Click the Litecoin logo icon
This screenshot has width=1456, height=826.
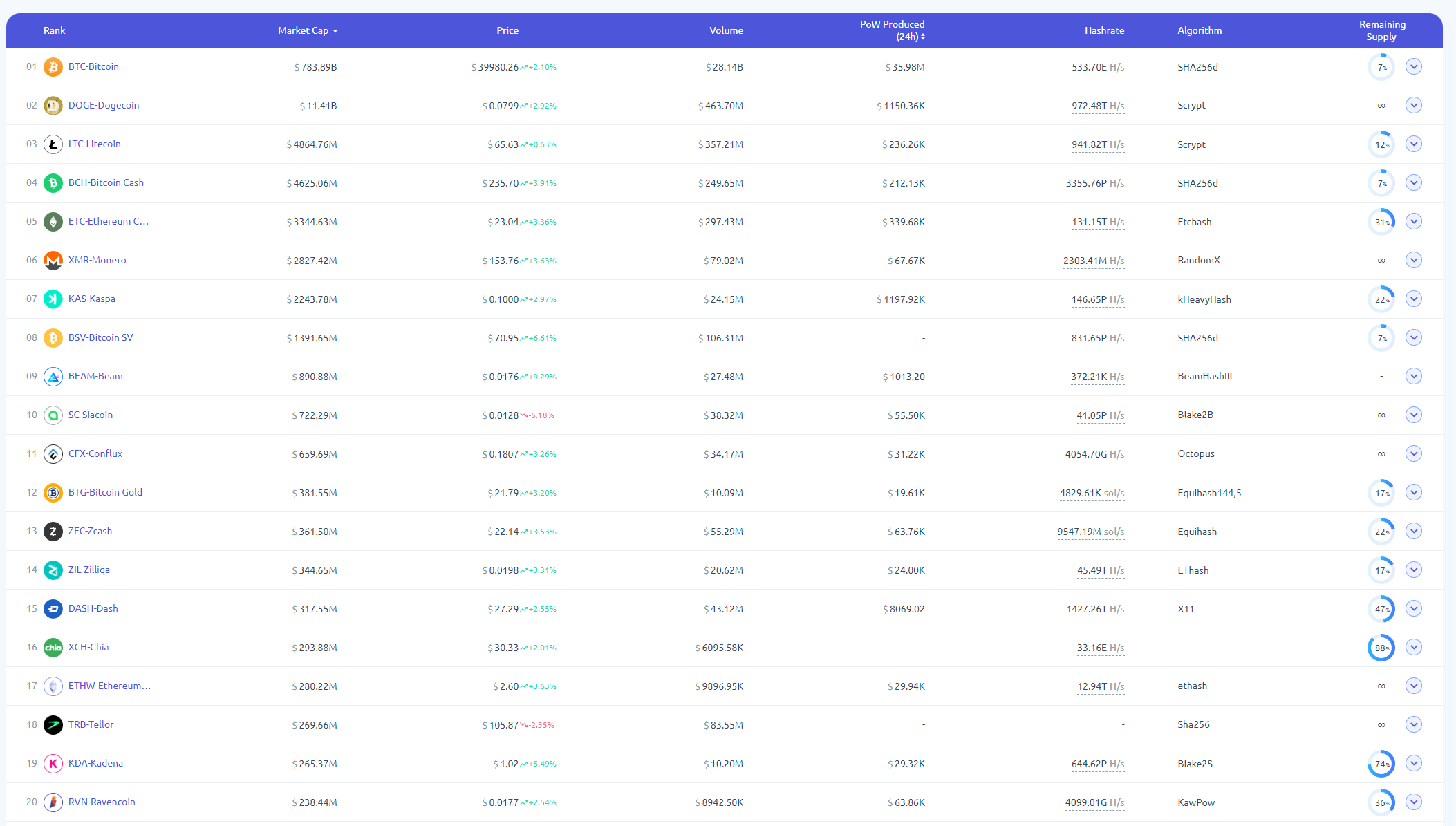coord(53,144)
